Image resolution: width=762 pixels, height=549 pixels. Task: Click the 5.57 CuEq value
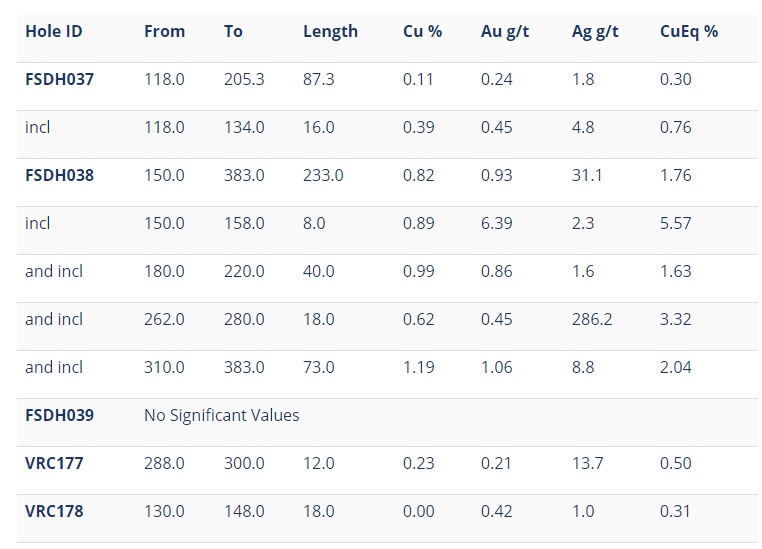675,223
